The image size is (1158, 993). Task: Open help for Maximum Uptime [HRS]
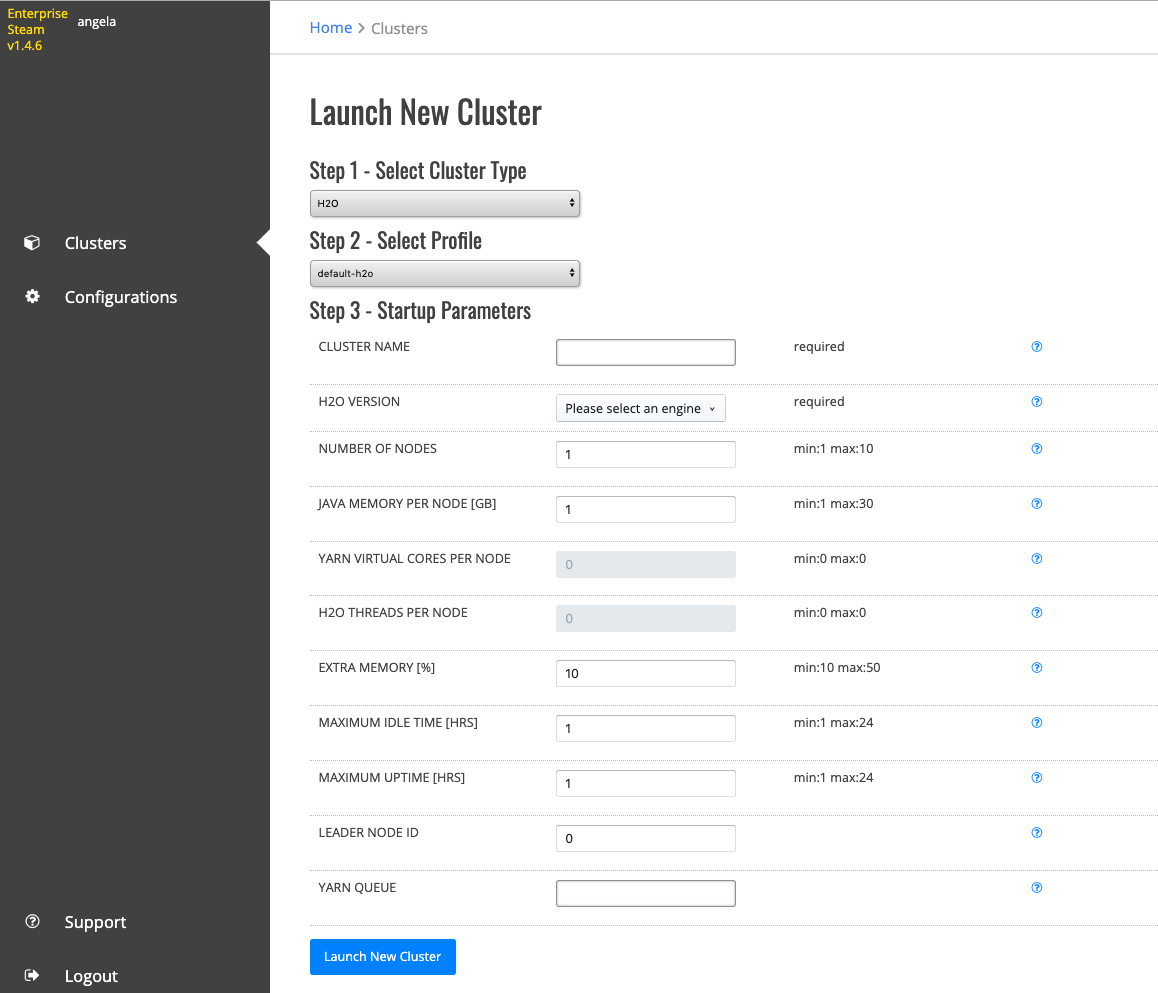(1037, 777)
